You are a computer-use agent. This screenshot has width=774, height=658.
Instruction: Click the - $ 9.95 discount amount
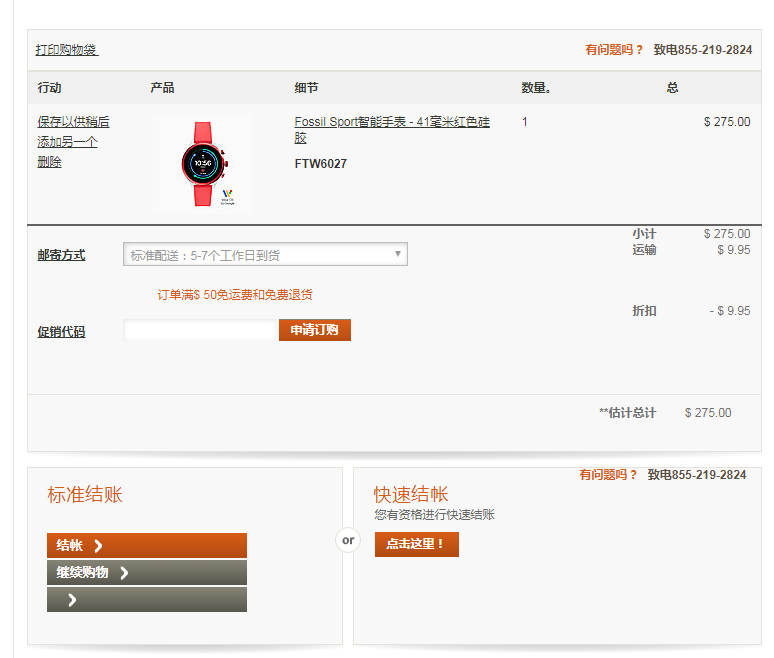point(730,311)
